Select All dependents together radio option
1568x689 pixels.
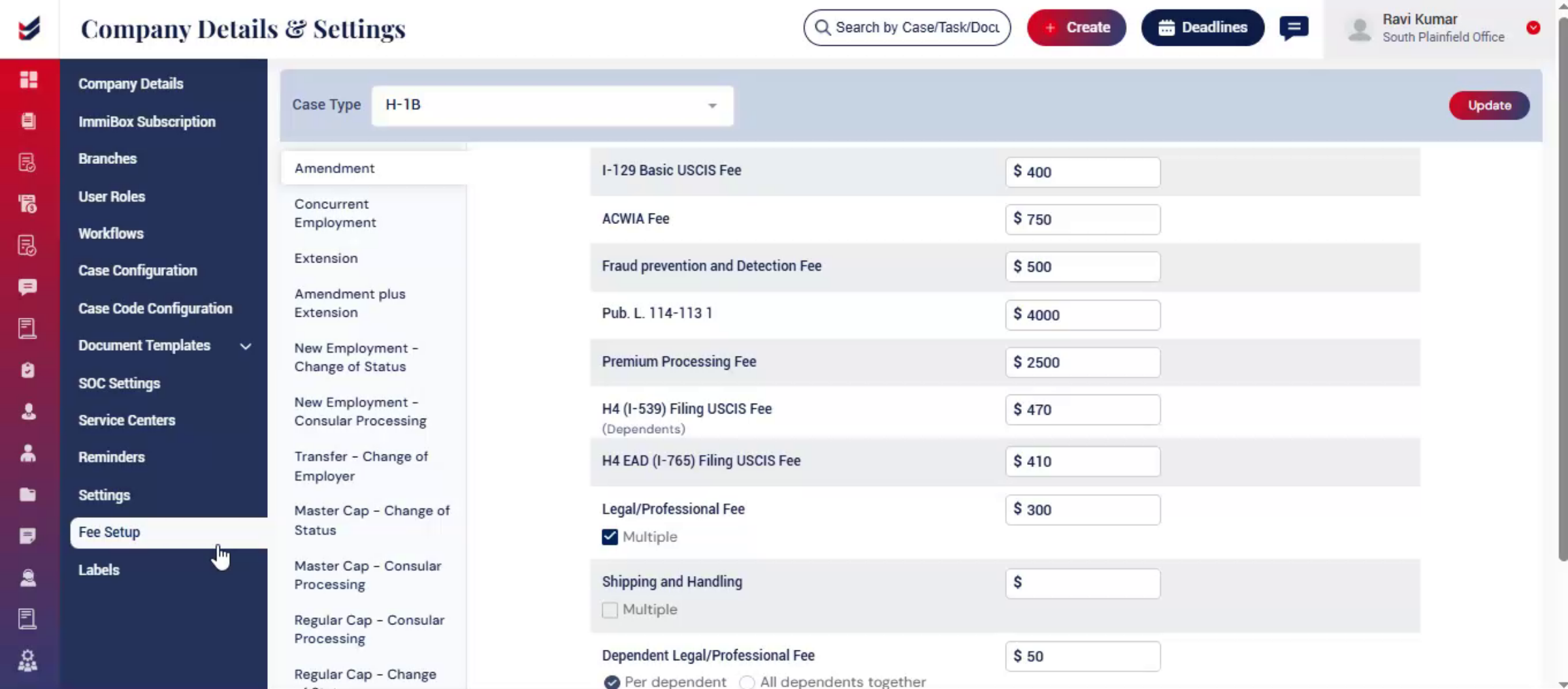pos(747,682)
